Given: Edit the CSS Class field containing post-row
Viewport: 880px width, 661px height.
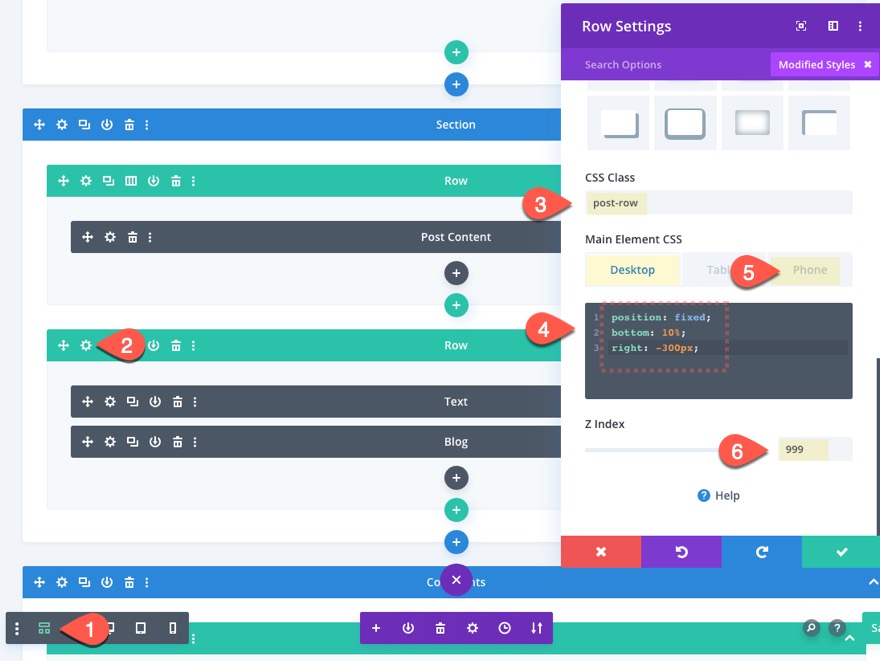Looking at the screenshot, I should click(x=718, y=203).
